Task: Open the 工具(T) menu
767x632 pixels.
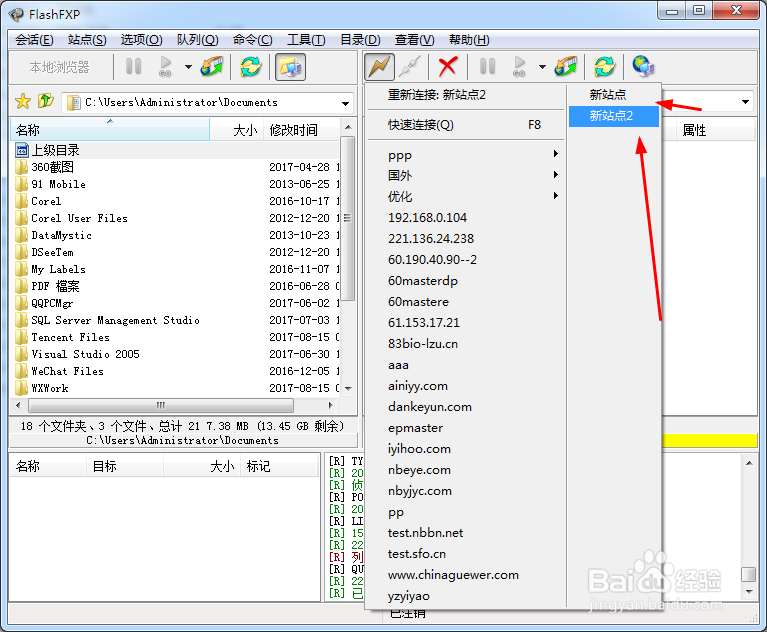Action: (306, 40)
